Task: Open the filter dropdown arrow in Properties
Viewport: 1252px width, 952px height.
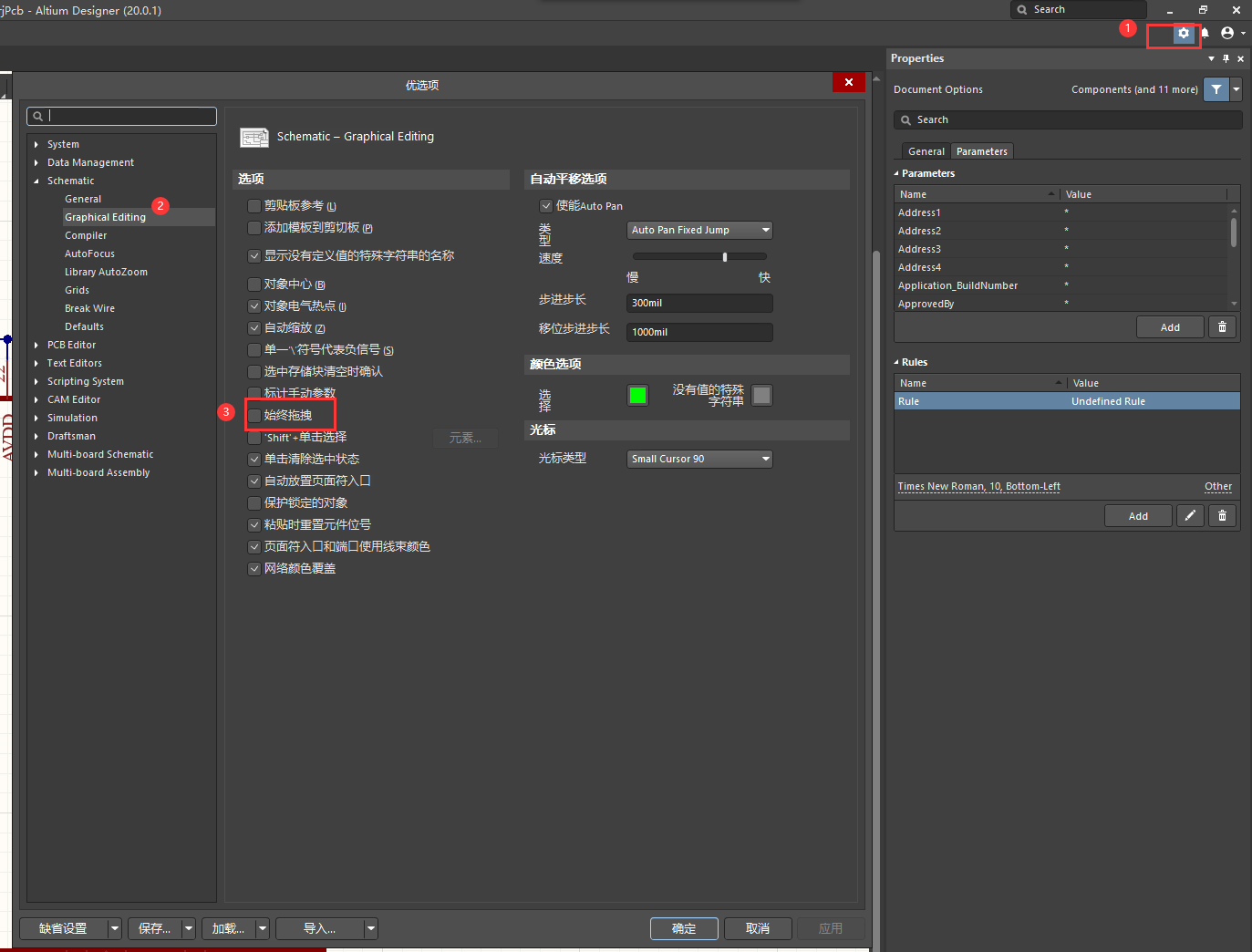Action: tap(1236, 89)
